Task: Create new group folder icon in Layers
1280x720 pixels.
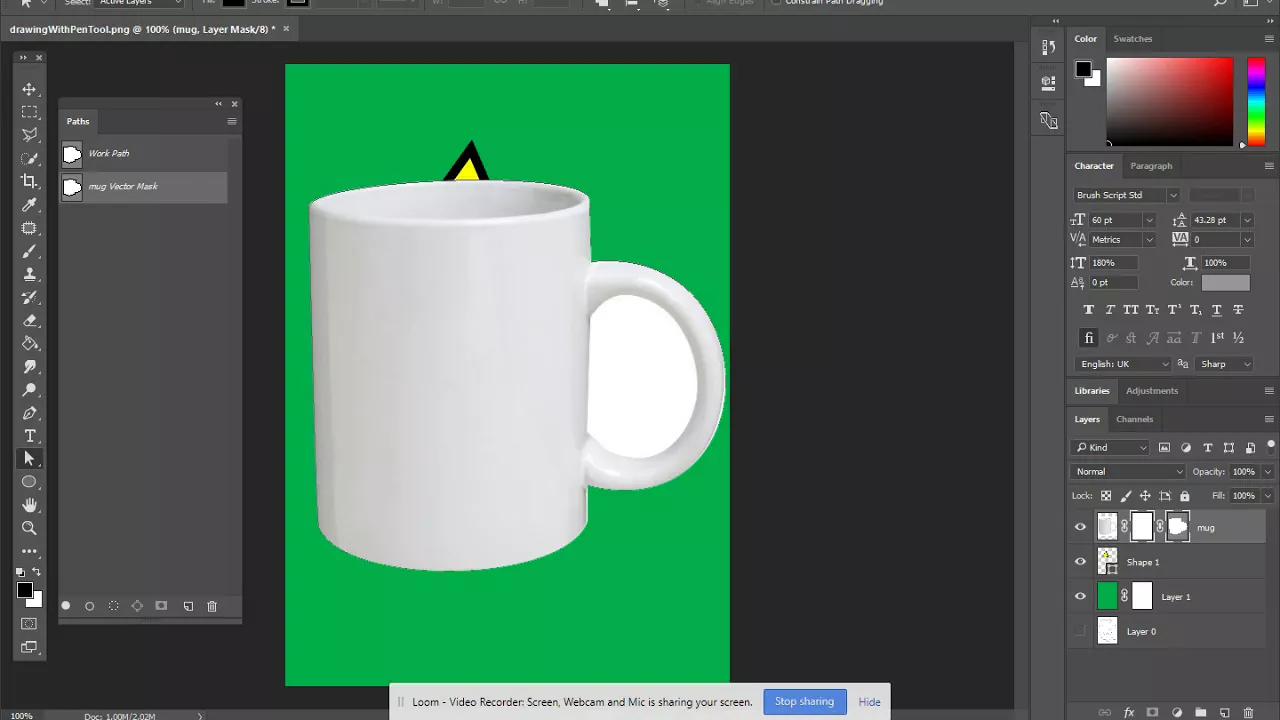Action: [x=1200, y=713]
